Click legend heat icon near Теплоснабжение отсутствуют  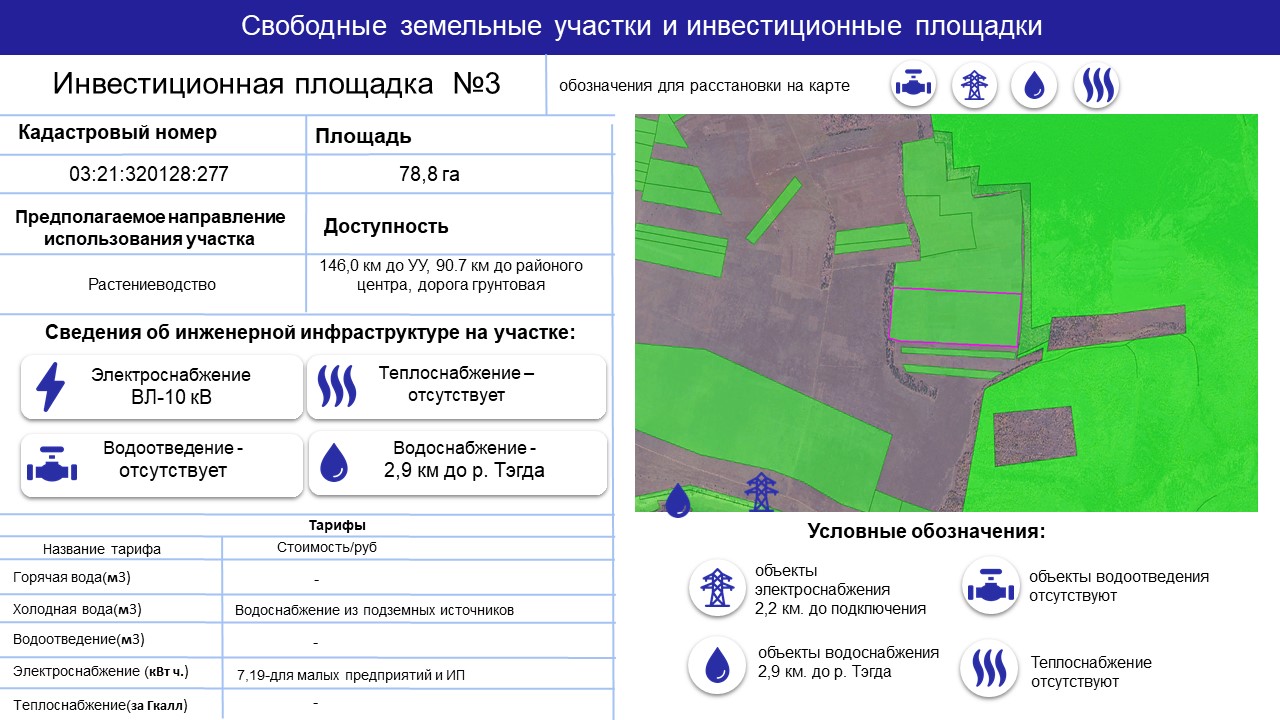(989, 668)
